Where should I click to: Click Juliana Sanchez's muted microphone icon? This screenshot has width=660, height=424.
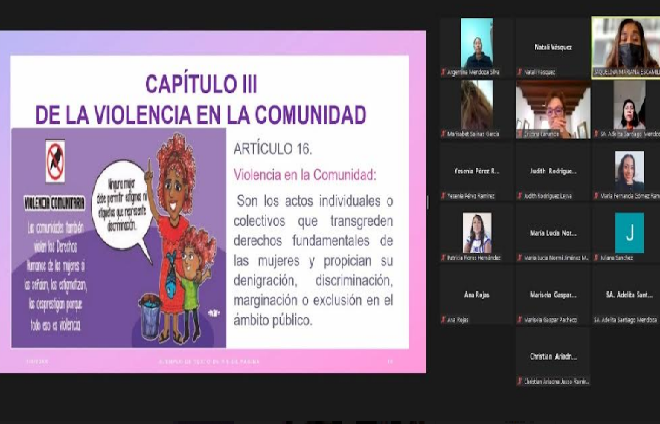pos(596,258)
